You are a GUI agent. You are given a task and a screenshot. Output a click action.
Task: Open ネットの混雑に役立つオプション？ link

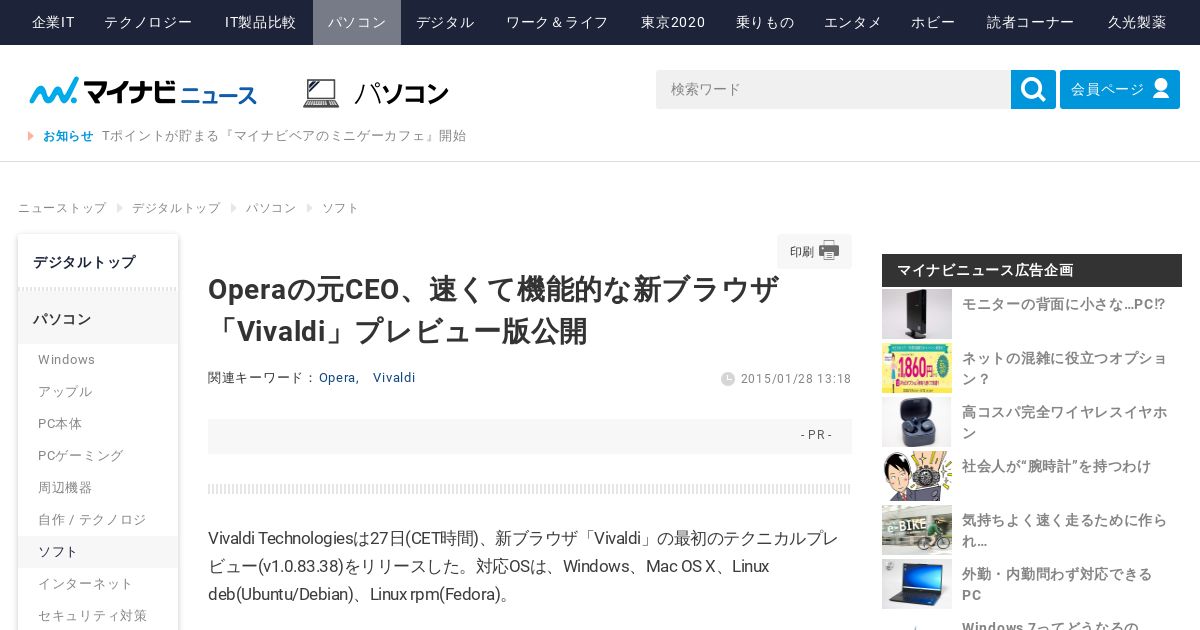pos(1064,368)
